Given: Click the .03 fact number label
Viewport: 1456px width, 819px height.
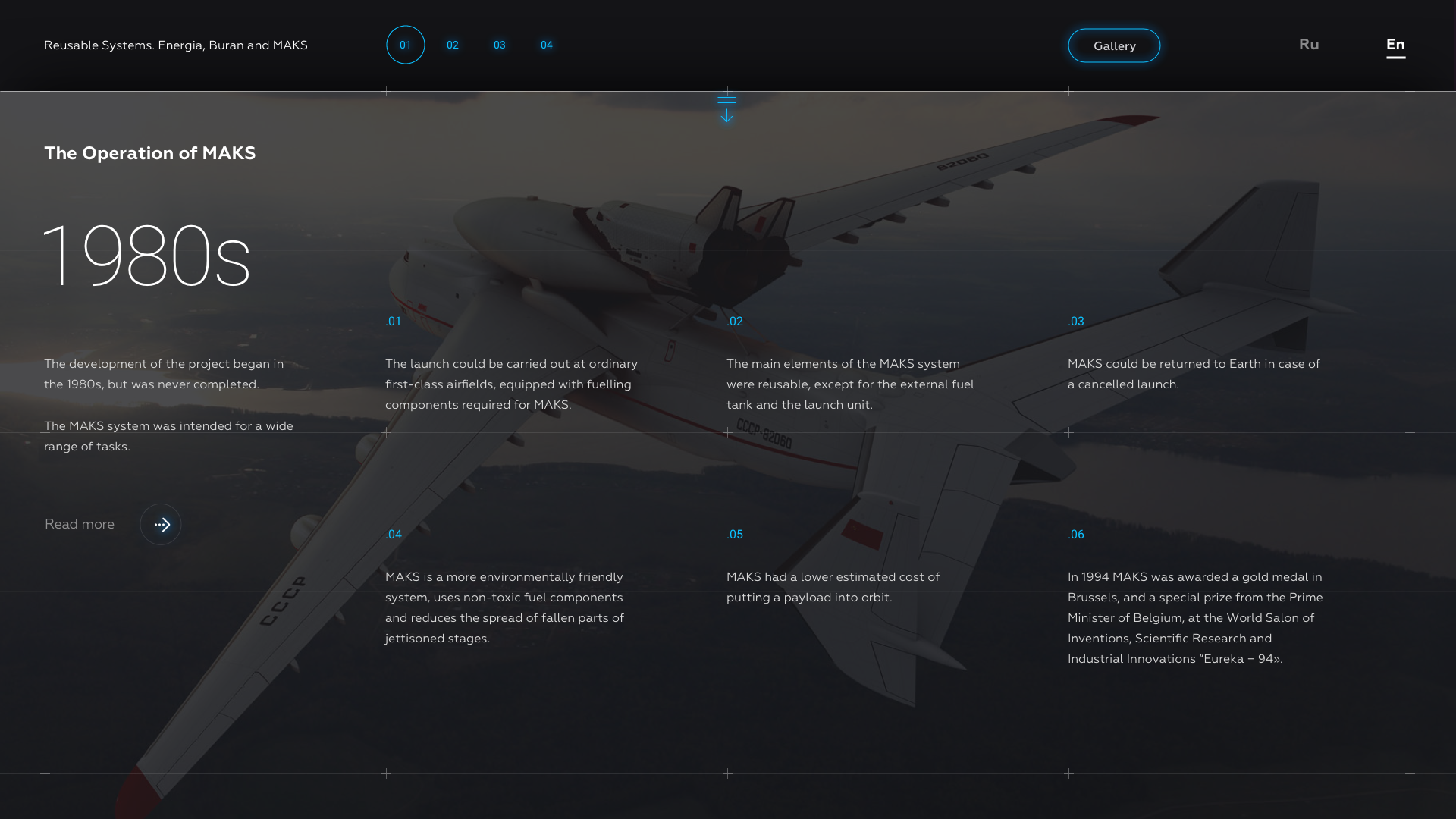Looking at the screenshot, I should (1076, 322).
